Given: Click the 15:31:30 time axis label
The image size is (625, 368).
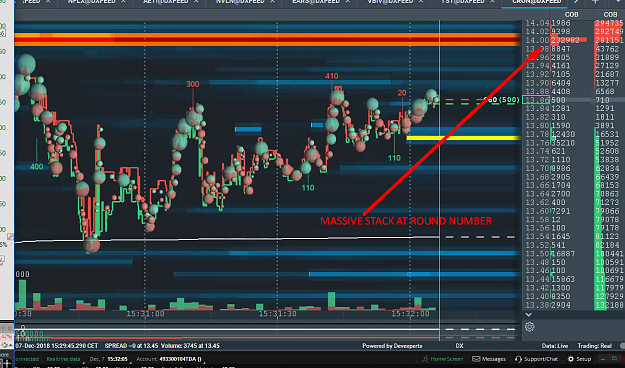Looking at the screenshot, I should click(278, 314).
